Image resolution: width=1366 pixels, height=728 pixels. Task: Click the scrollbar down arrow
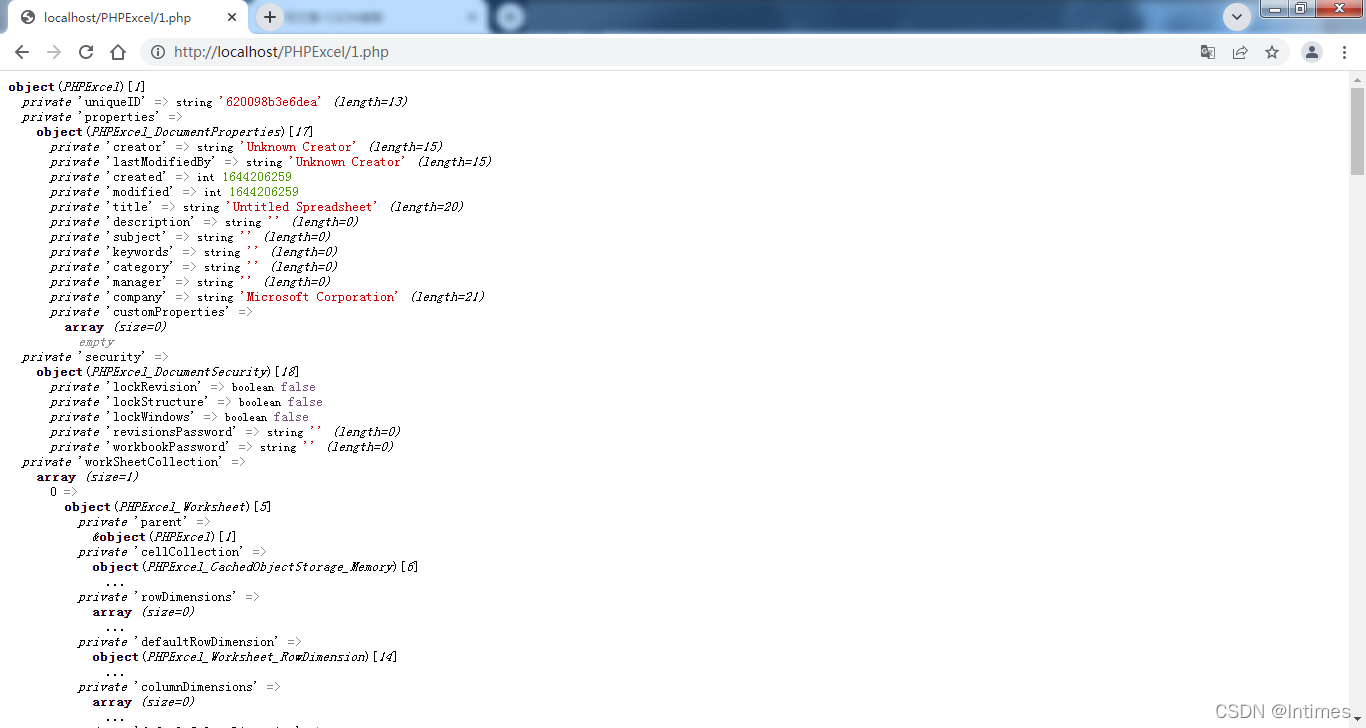[1357, 720]
